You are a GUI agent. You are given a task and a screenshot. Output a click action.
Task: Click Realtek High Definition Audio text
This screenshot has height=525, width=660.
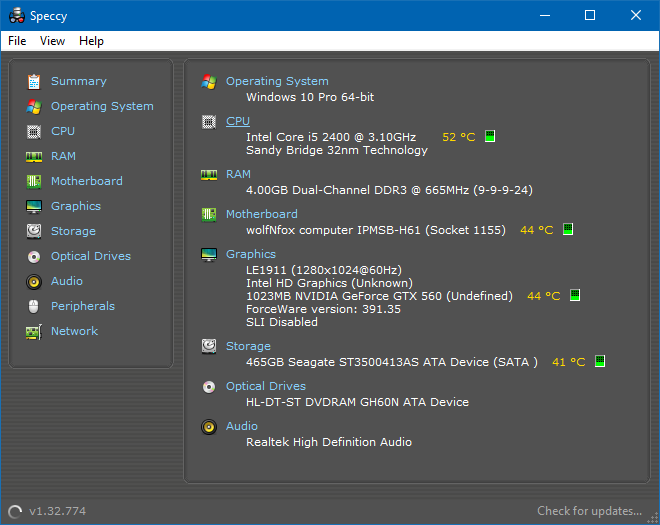point(329,442)
